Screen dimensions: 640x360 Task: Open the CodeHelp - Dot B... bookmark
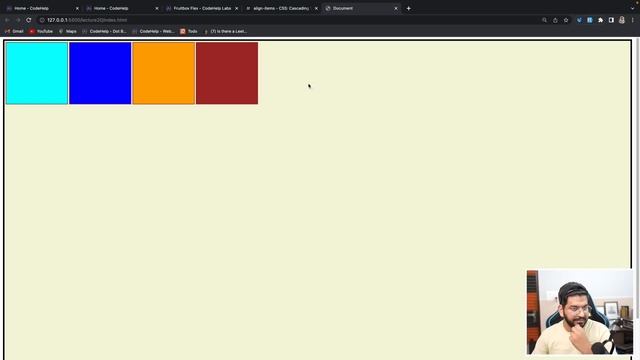point(104,31)
